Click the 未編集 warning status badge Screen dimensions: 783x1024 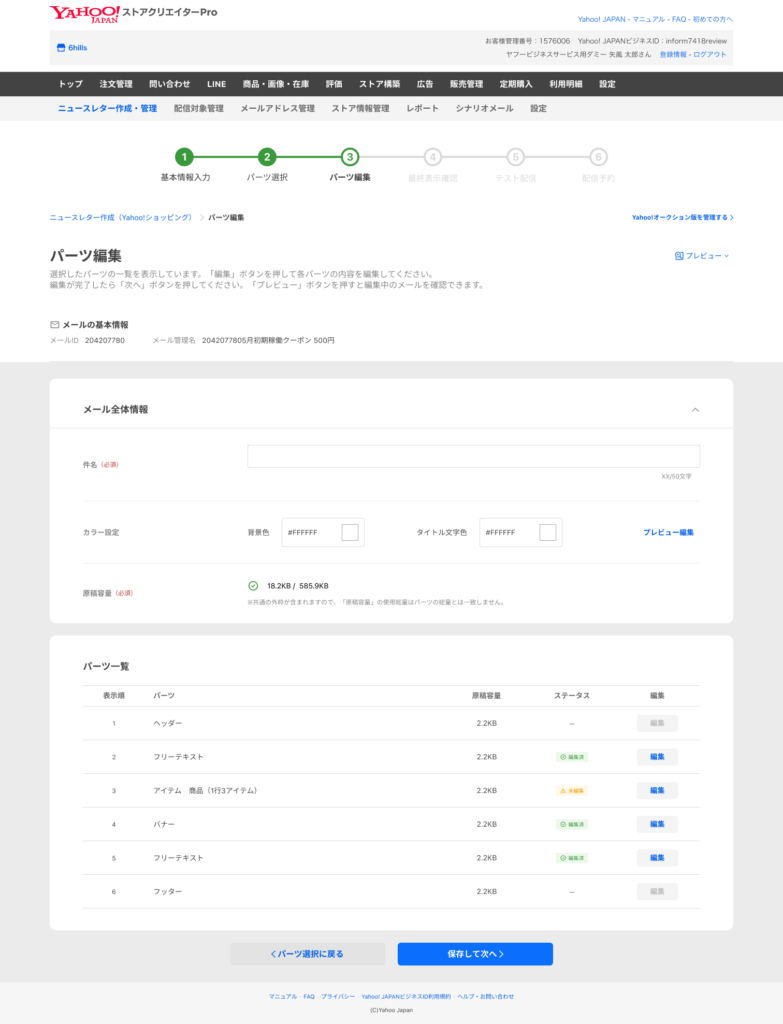(572, 790)
